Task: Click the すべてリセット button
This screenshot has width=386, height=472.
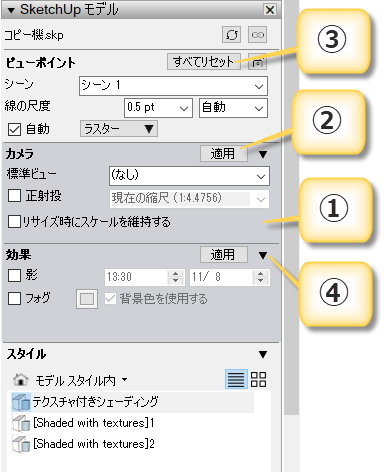Action: click(x=204, y=62)
